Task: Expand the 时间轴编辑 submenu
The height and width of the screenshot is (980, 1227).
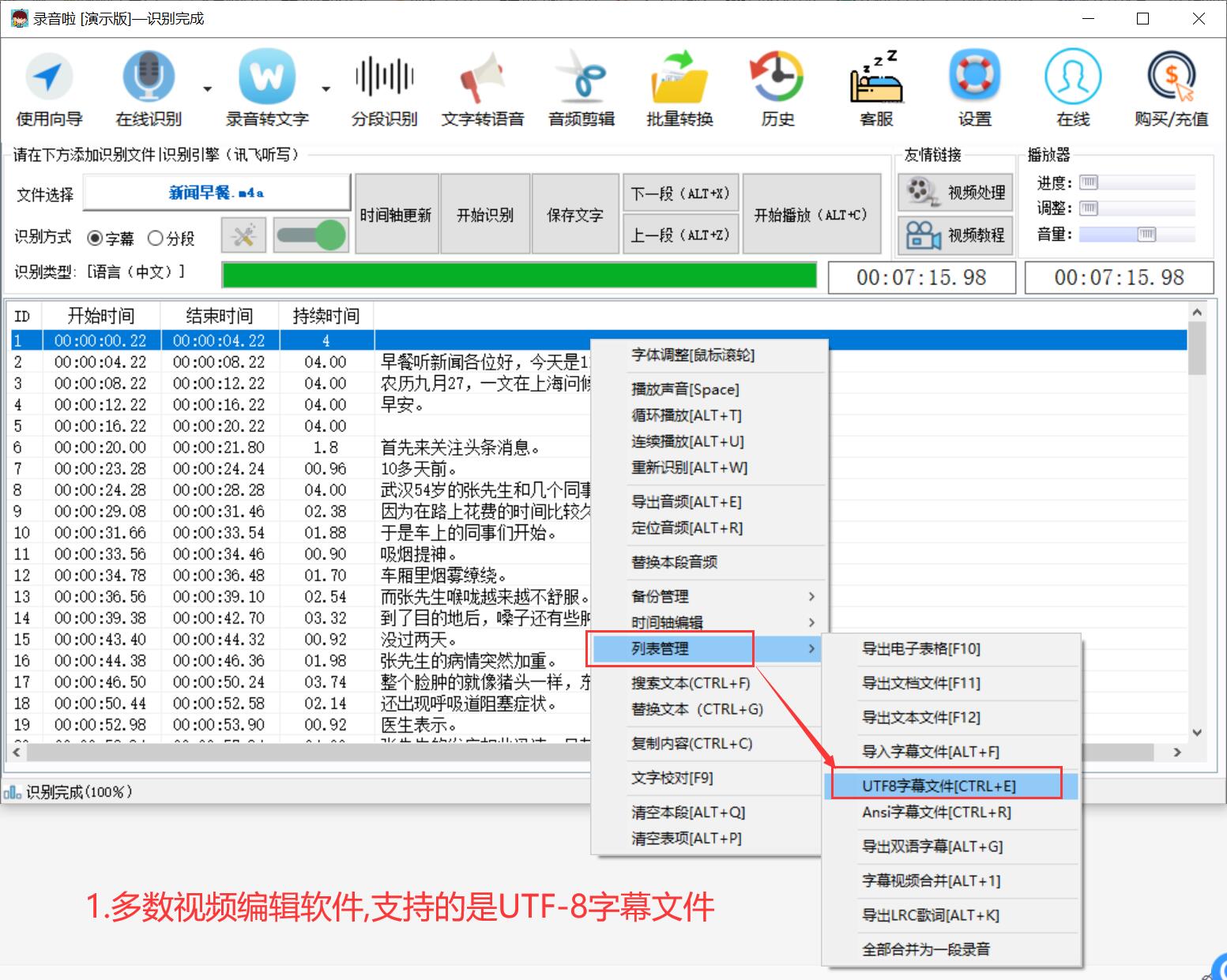Action: (709, 622)
